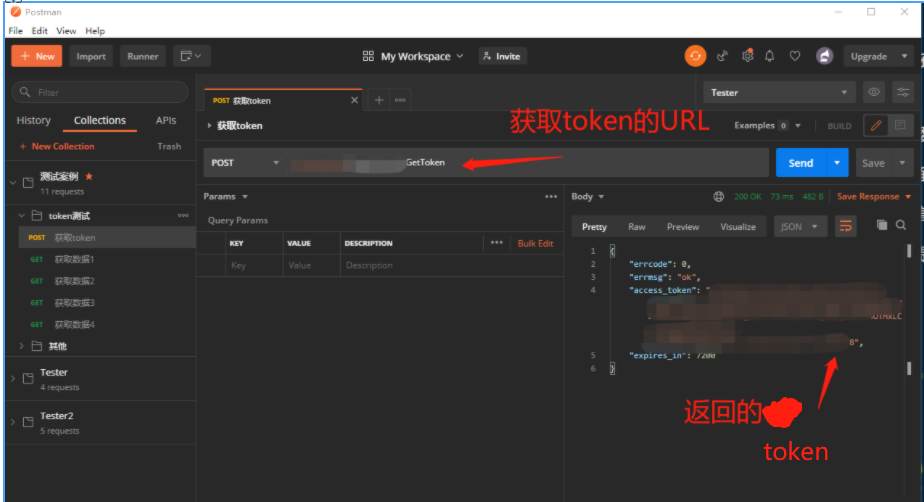Open the View menu
The width and height of the screenshot is (924, 502).
66,31
